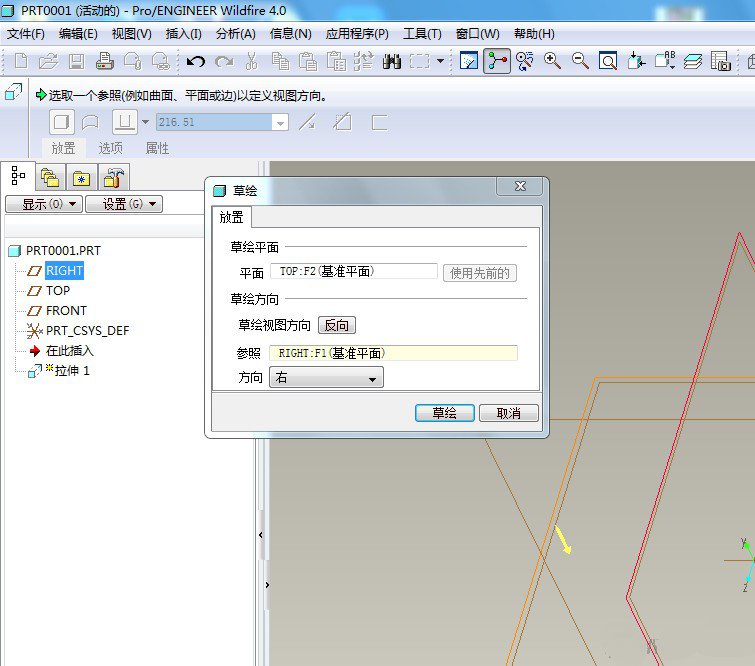
Task: Click the 反向 flip direction button
Action: click(x=337, y=325)
